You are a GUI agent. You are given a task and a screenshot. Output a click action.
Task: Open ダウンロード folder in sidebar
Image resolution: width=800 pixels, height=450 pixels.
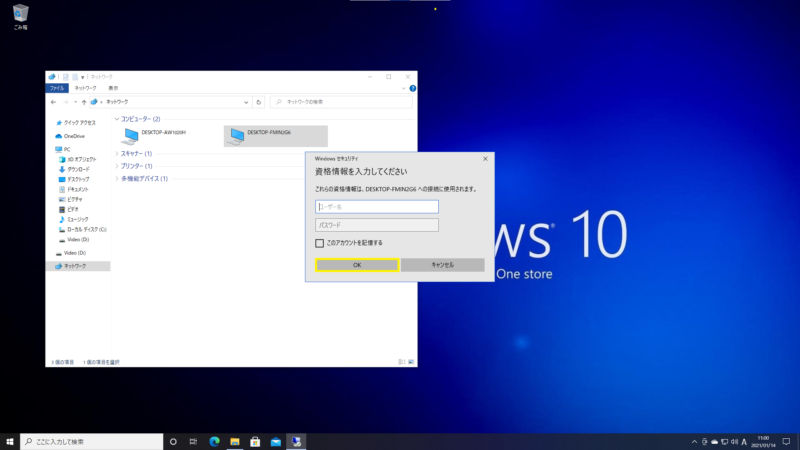pos(74,169)
